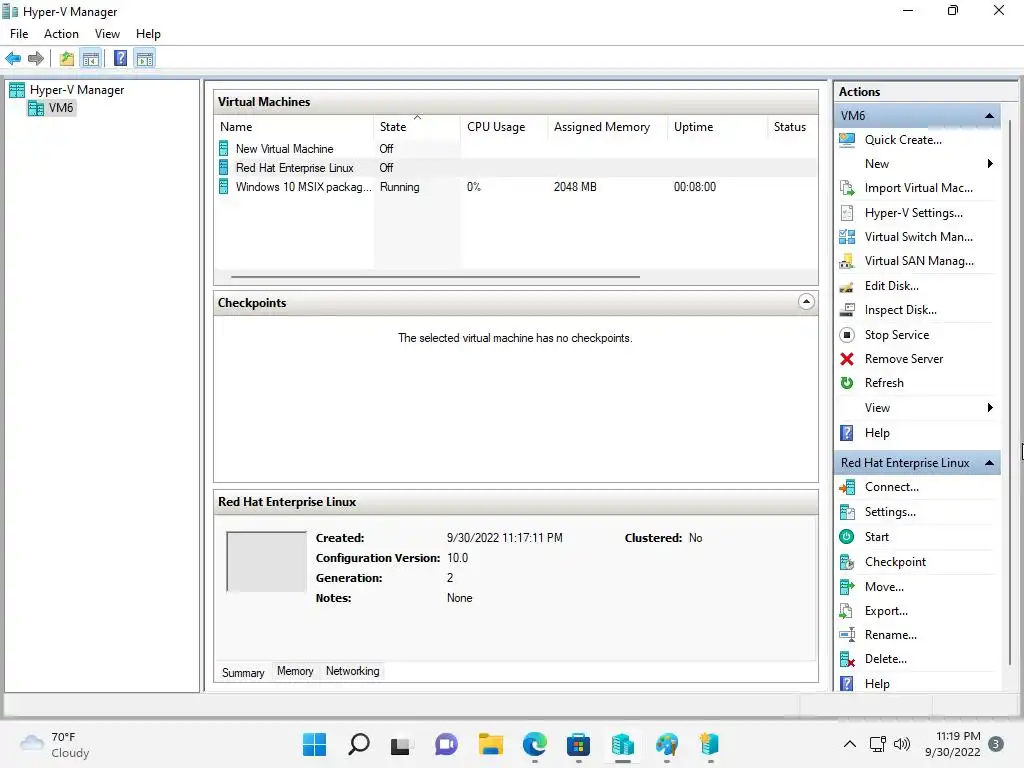Collapse Red Hat Enterprise Linux actions section
1024x768 pixels.
[989, 463]
